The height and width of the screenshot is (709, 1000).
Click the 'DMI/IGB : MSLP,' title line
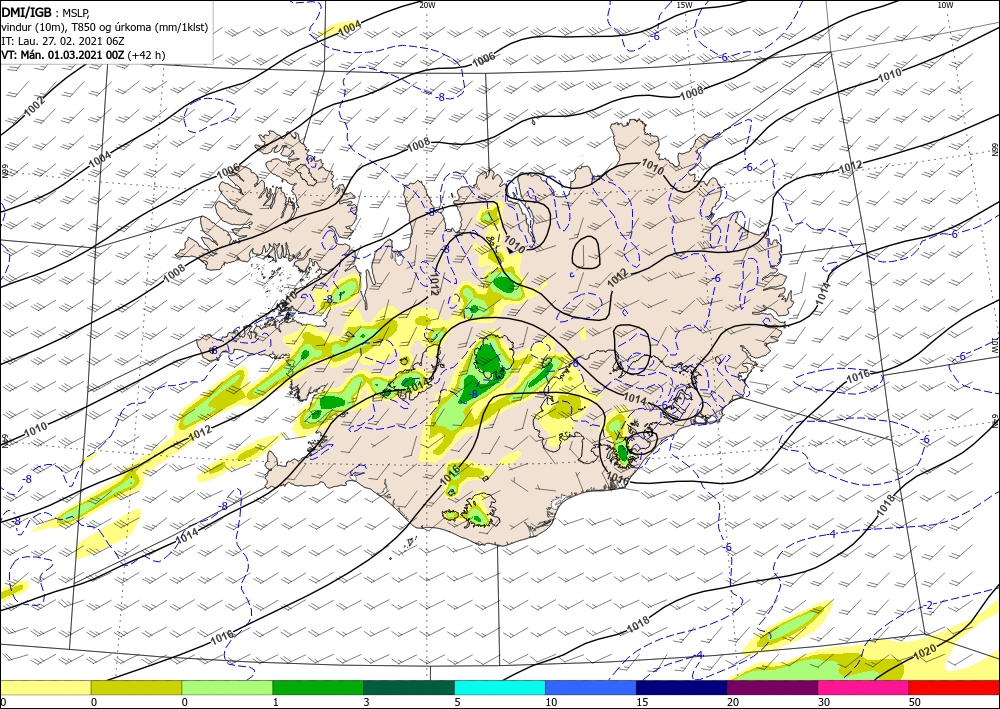(45, 13)
